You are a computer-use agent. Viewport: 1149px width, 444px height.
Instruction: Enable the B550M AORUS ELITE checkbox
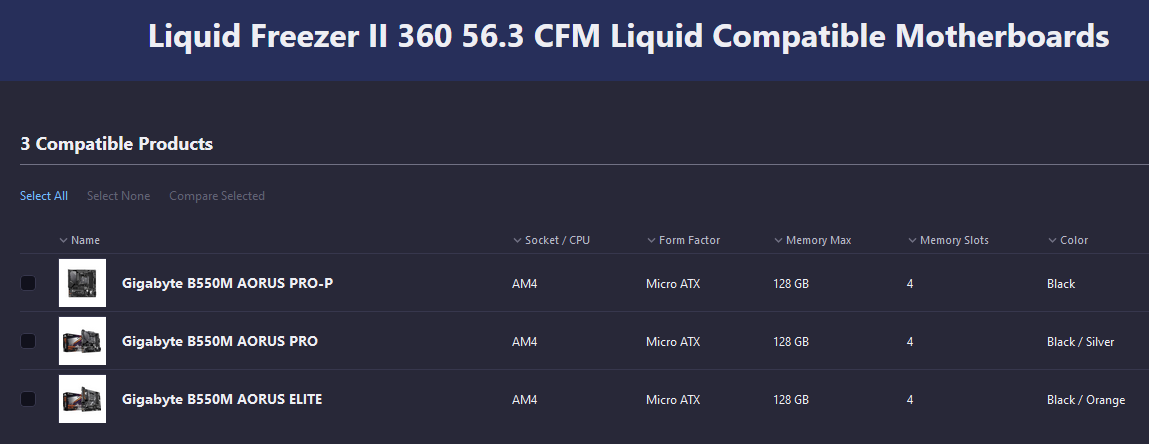pyautogui.click(x=28, y=399)
